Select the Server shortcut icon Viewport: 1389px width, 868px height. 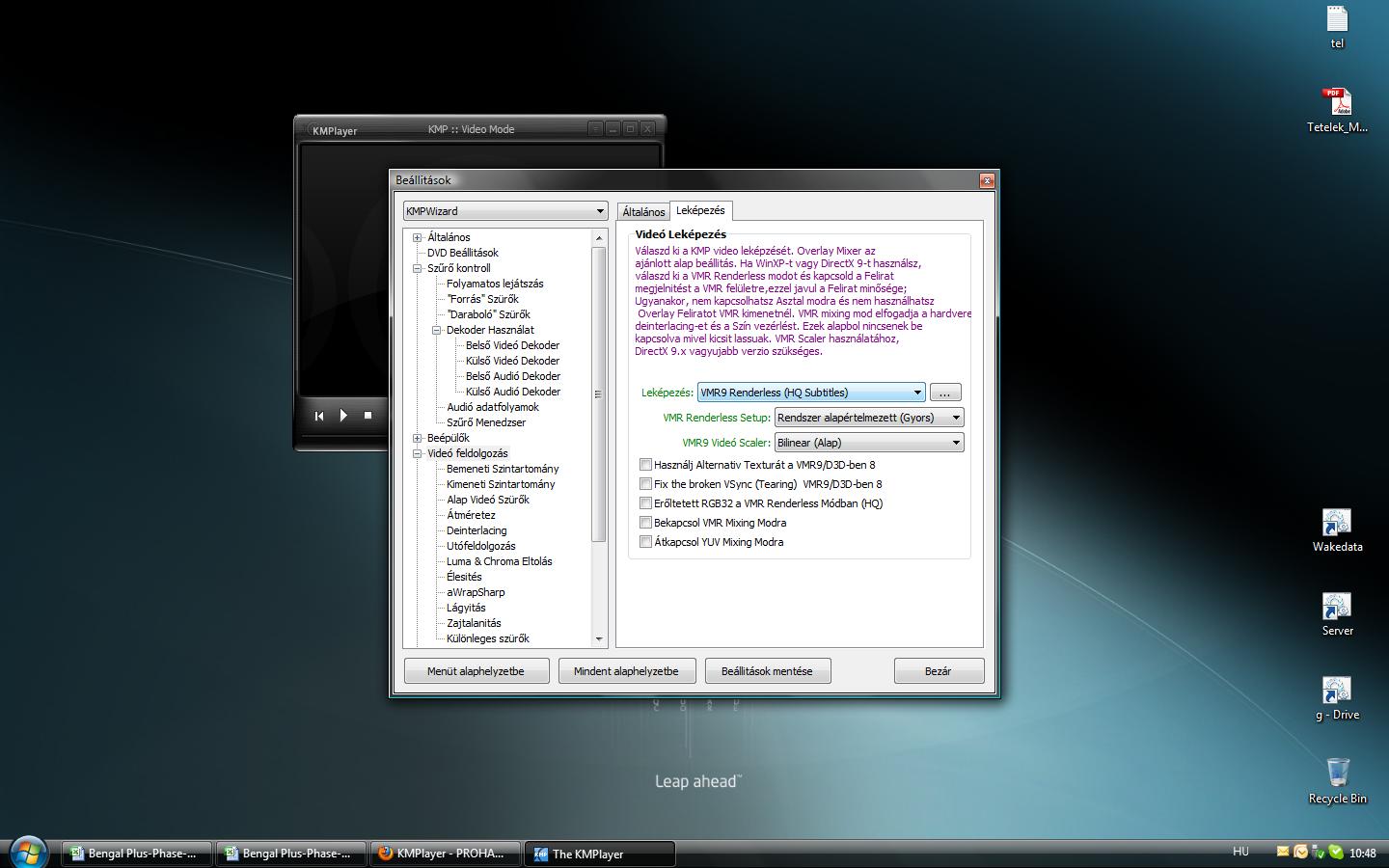click(x=1337, y=614)
